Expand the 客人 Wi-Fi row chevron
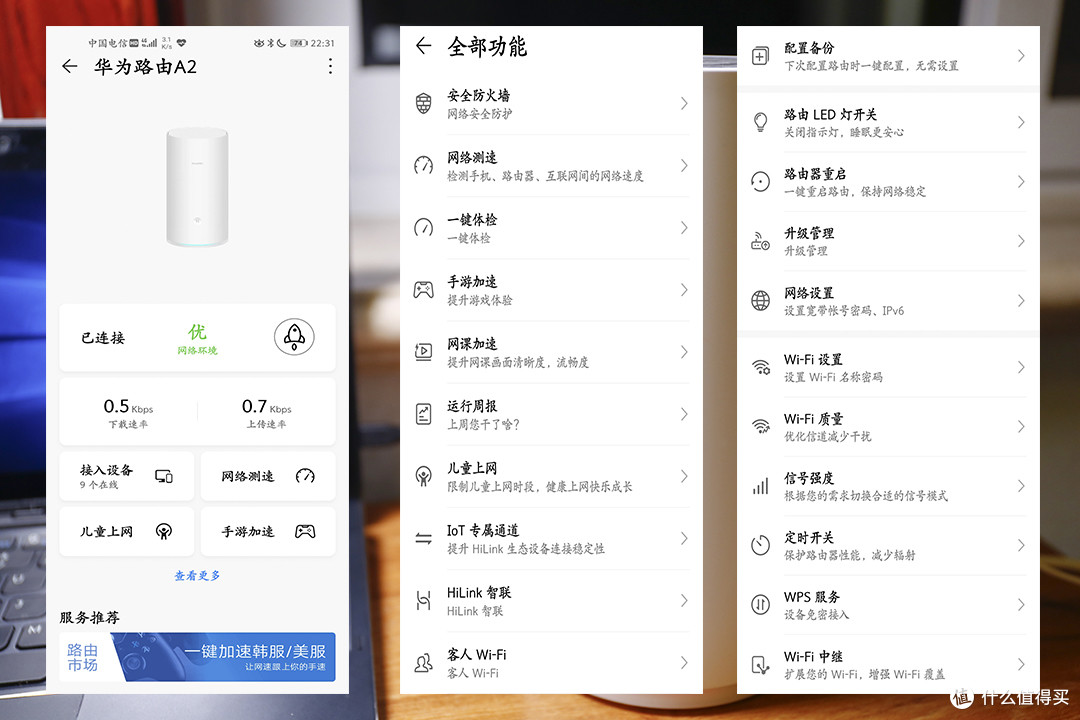 coord(683,663)
